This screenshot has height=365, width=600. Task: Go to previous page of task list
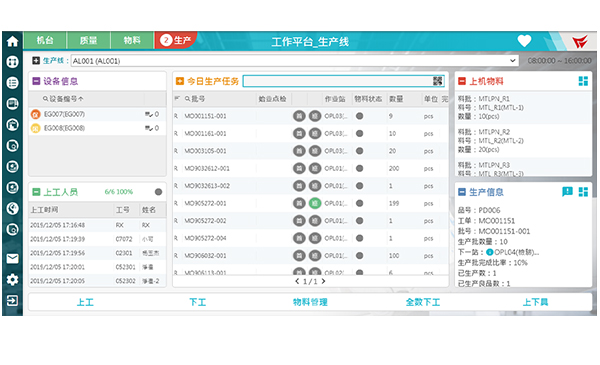(x=297, y=281)
